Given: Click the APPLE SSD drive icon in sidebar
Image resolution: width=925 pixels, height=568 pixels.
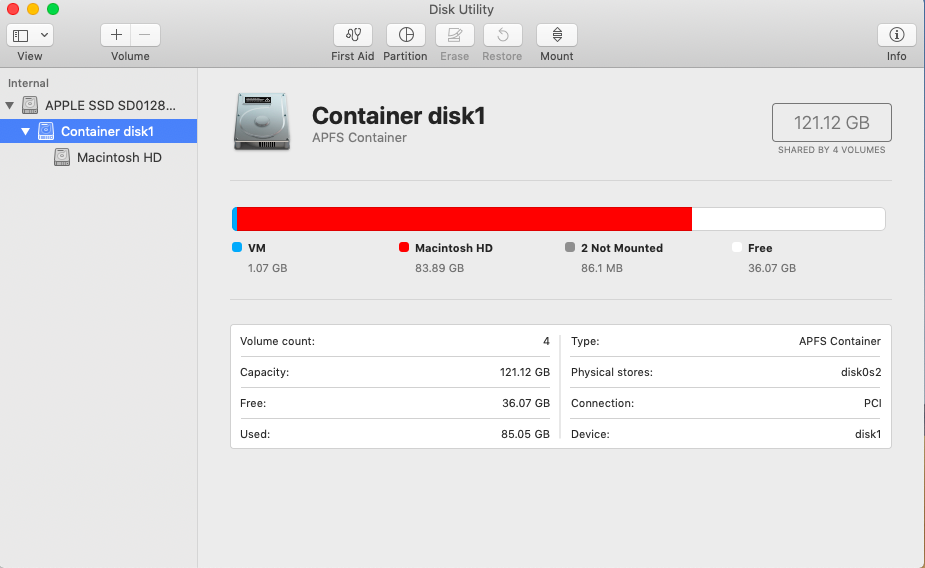Looking at the screenshot, I should [x=30, y=106].
